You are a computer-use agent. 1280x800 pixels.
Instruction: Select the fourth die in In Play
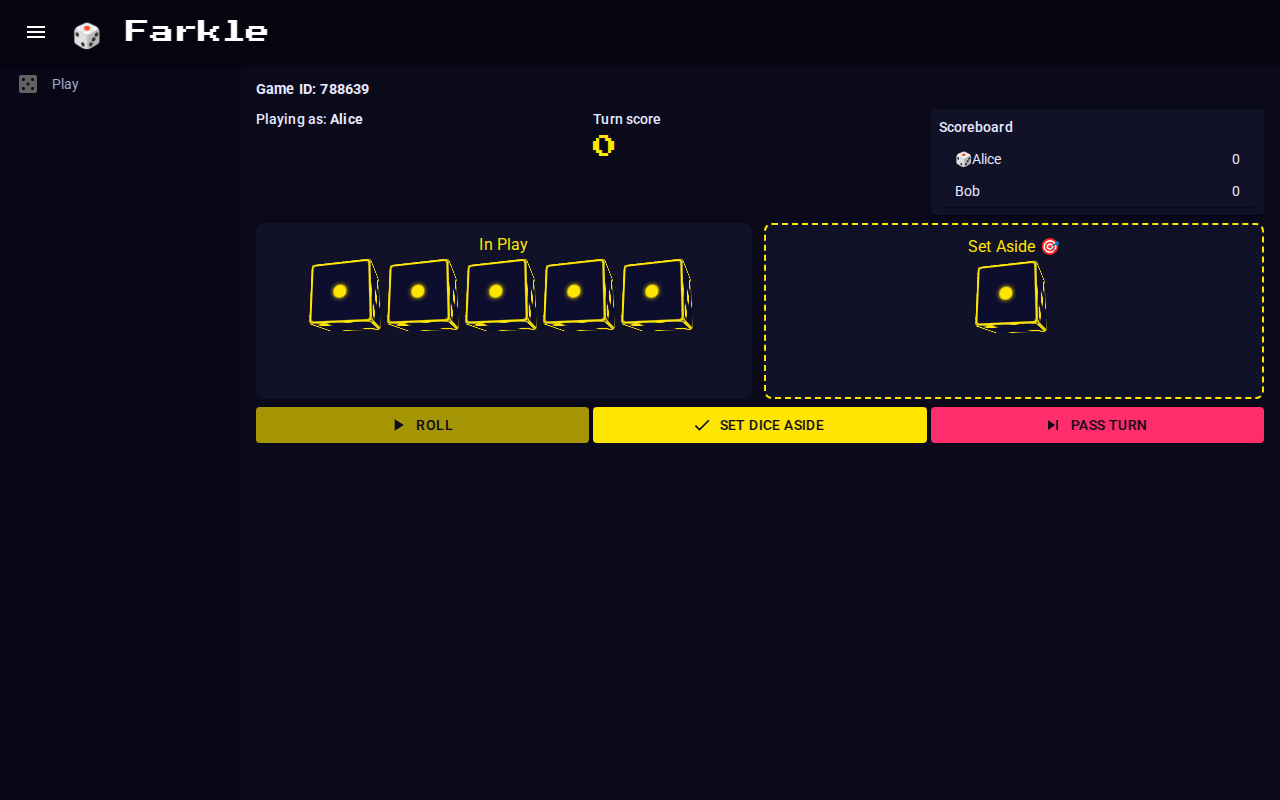tap(579, 295)
